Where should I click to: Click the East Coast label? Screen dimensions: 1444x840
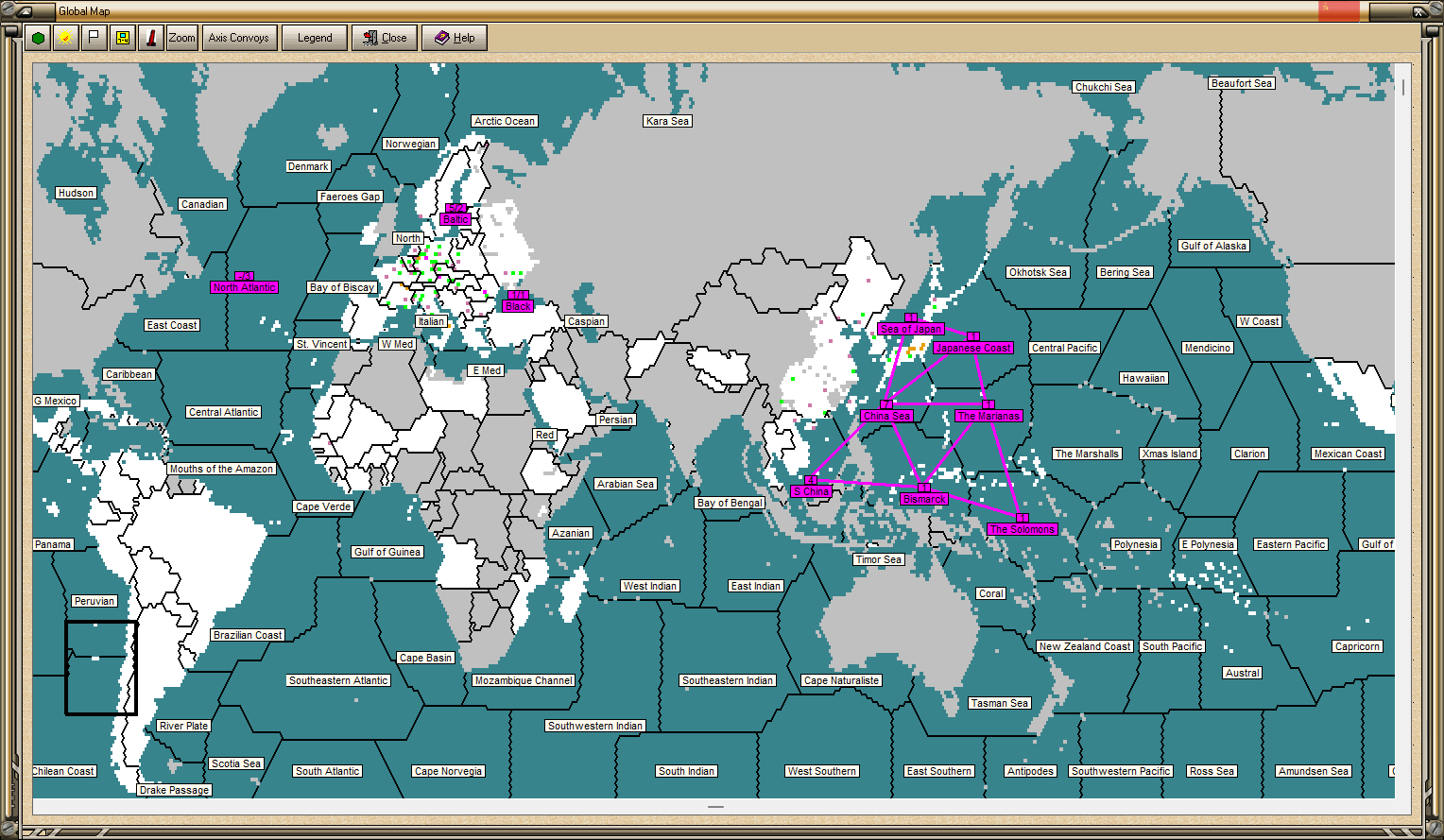(x=172, y=325)
